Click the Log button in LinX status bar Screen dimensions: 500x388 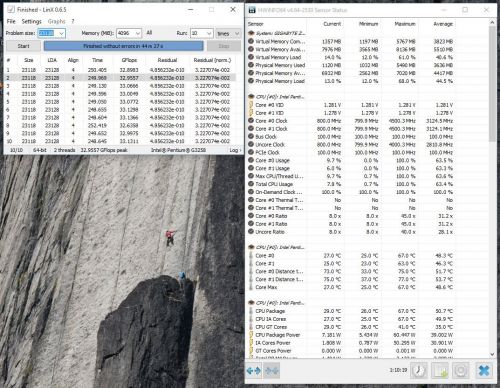[x=235, y=150]
